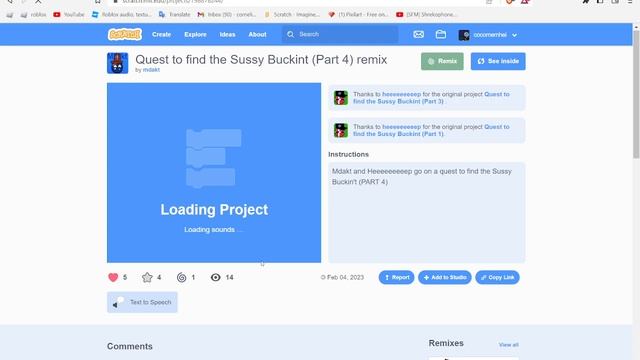Stop page loading in the browser toolbar
640x360 pixels.
pyautogui.click(x=38, y=2)
